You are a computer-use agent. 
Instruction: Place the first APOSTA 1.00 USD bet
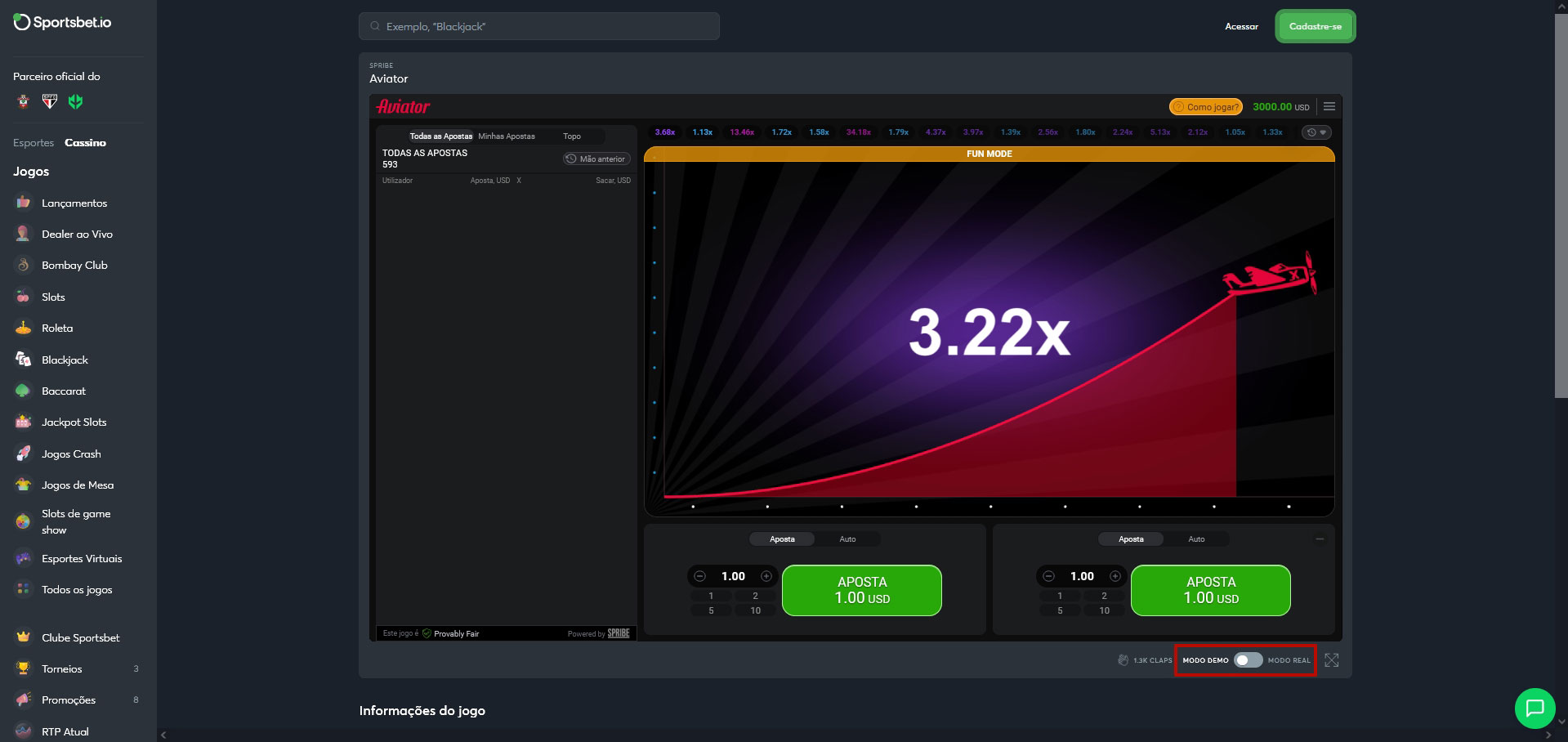point(862,590)
